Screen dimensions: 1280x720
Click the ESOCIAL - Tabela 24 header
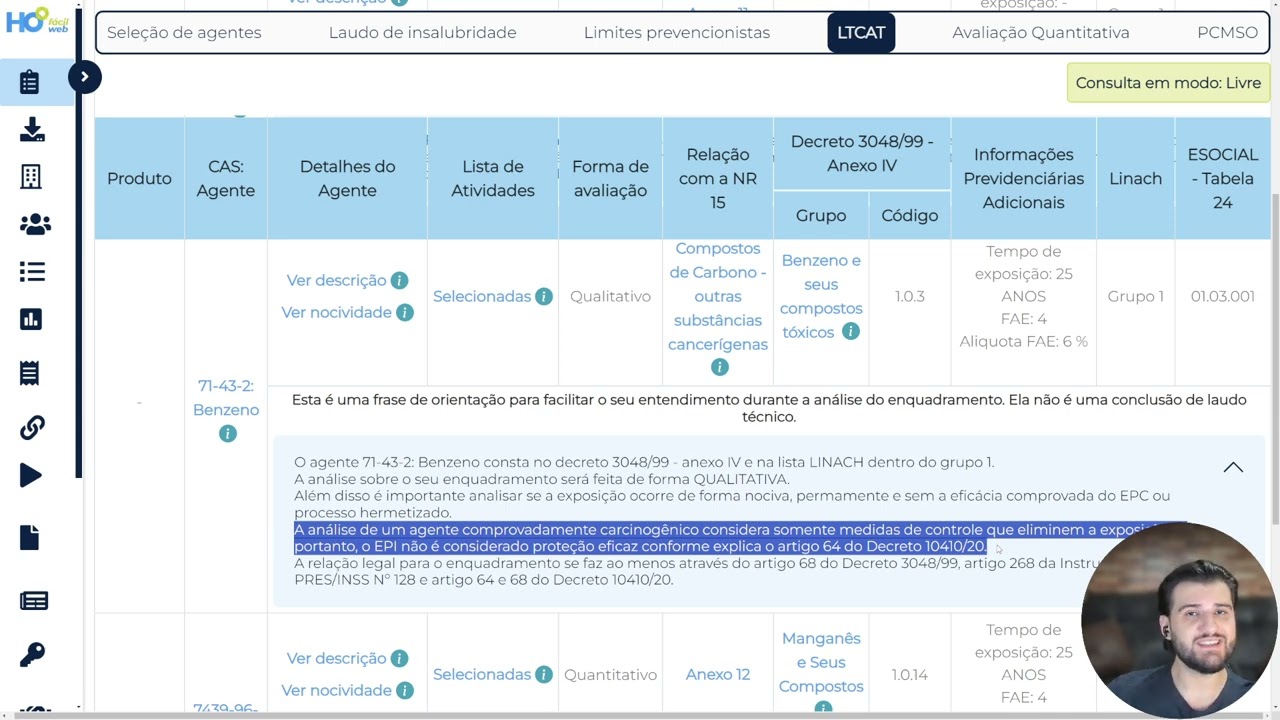pos(1223,179)
